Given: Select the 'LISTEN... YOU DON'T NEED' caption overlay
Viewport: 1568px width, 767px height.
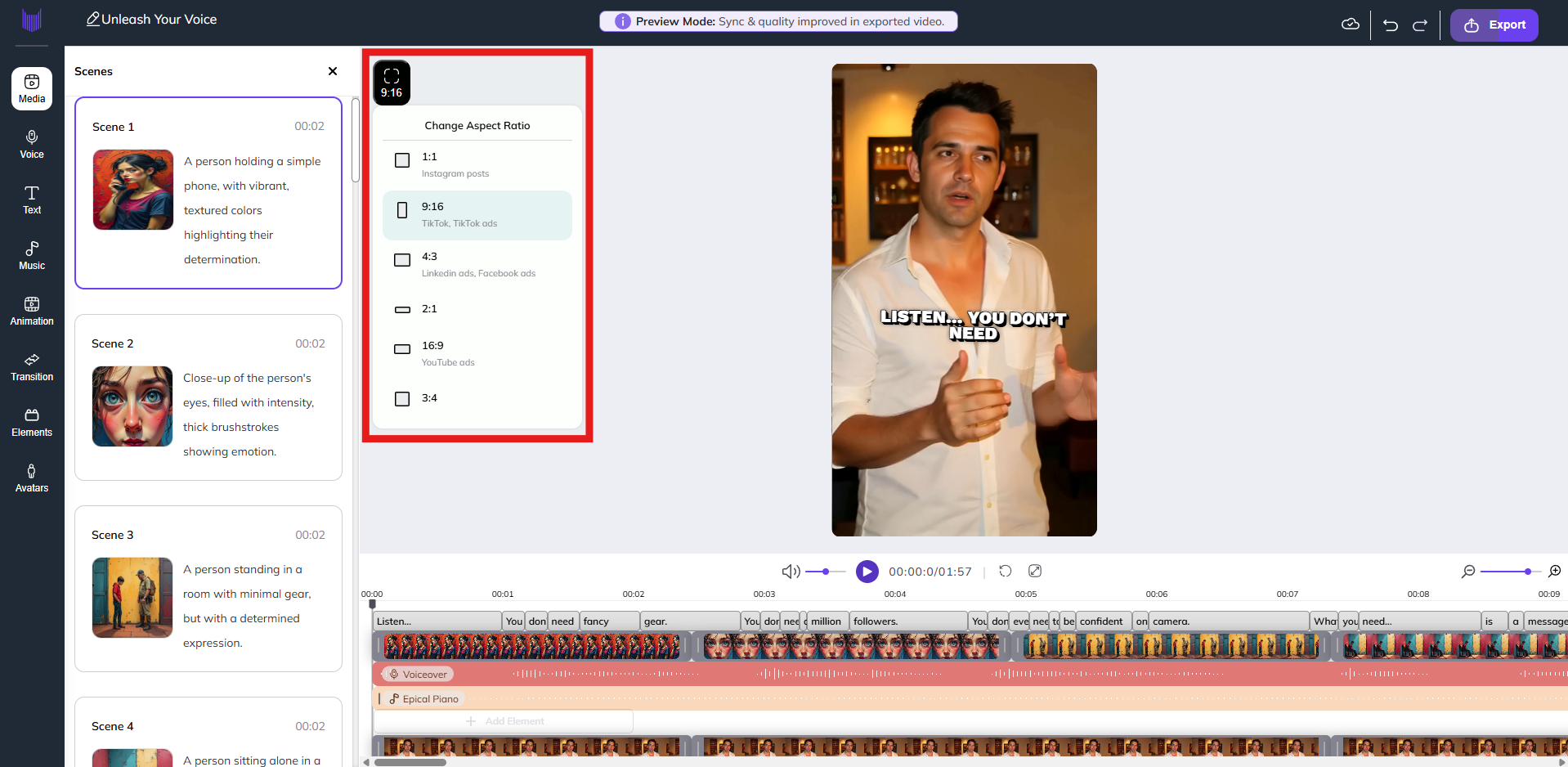Looking at the screenshot, I should (973, 325).
